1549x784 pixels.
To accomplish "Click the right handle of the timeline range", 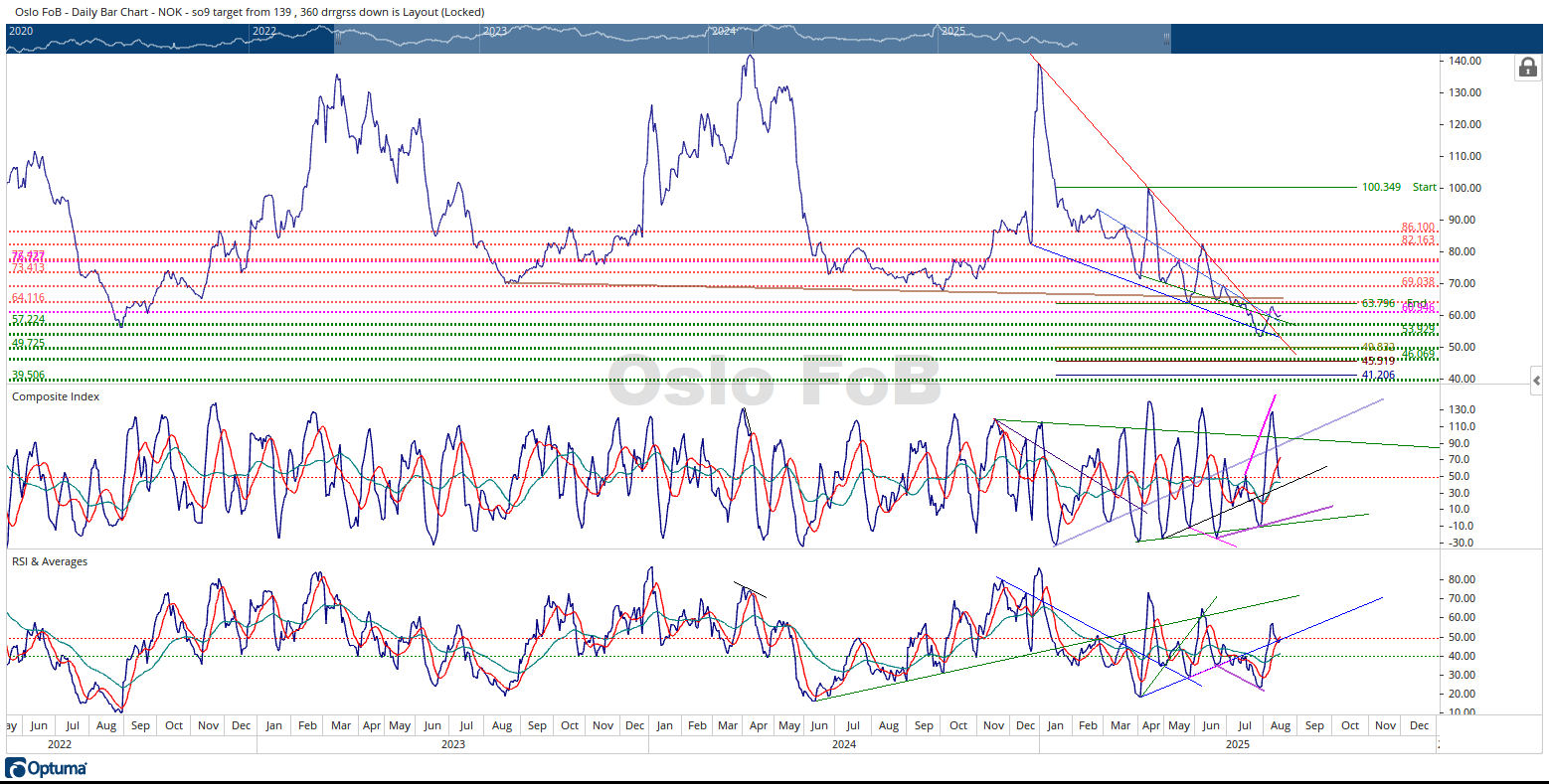I will click(1167, 39).
